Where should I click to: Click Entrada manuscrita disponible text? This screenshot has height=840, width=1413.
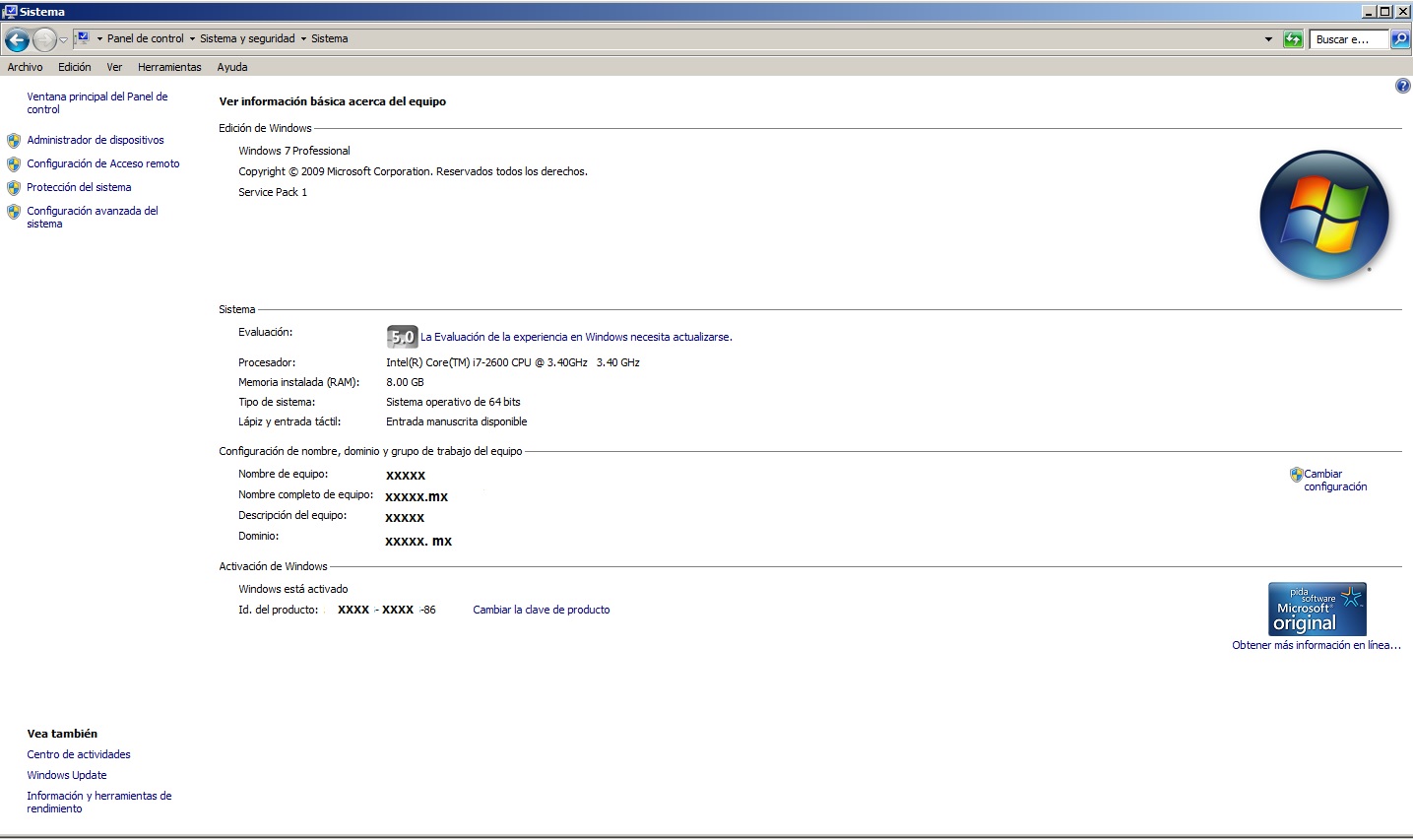tap(457, 421)
